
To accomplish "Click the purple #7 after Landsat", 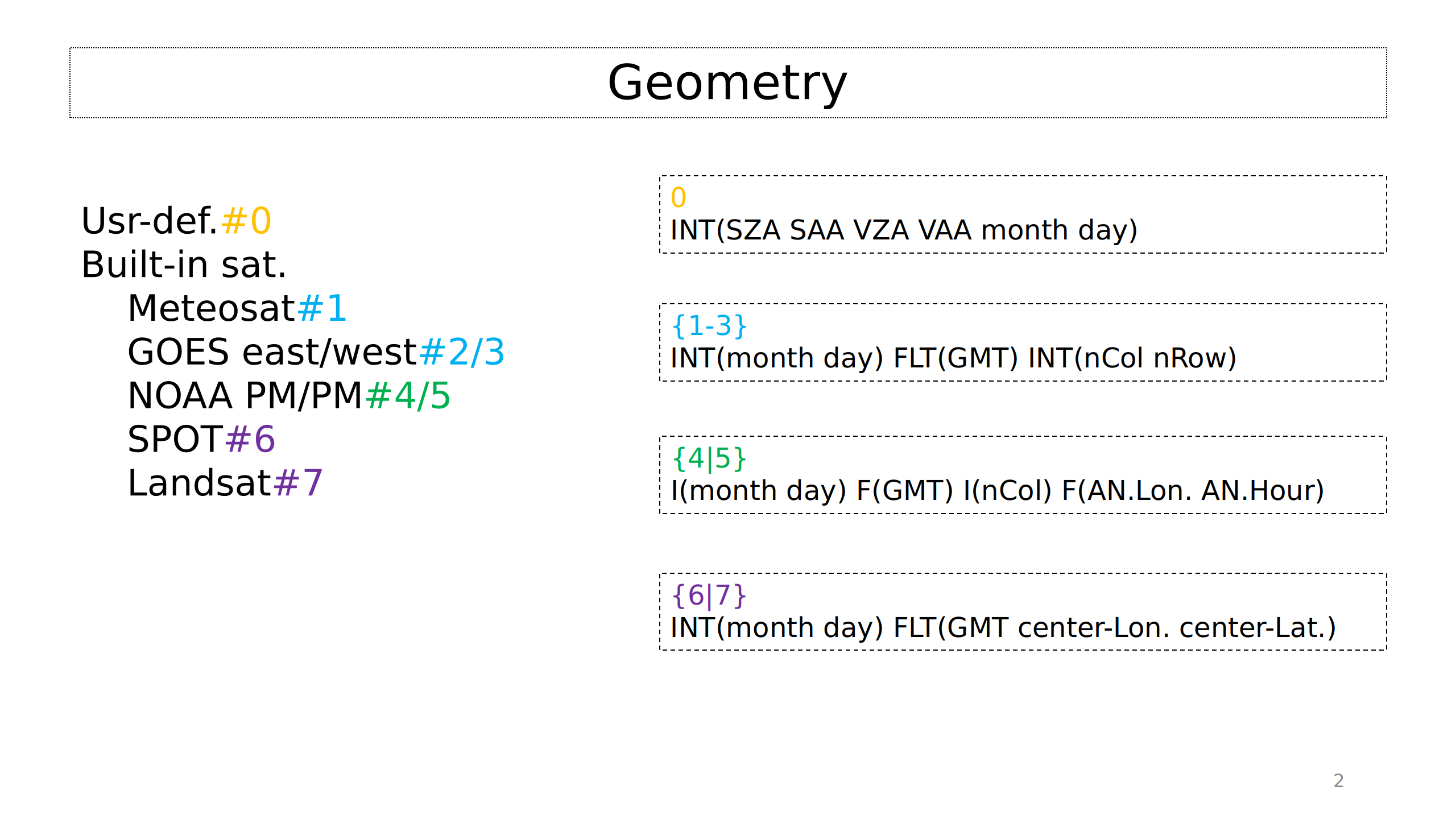I will [x=298, y=483].
